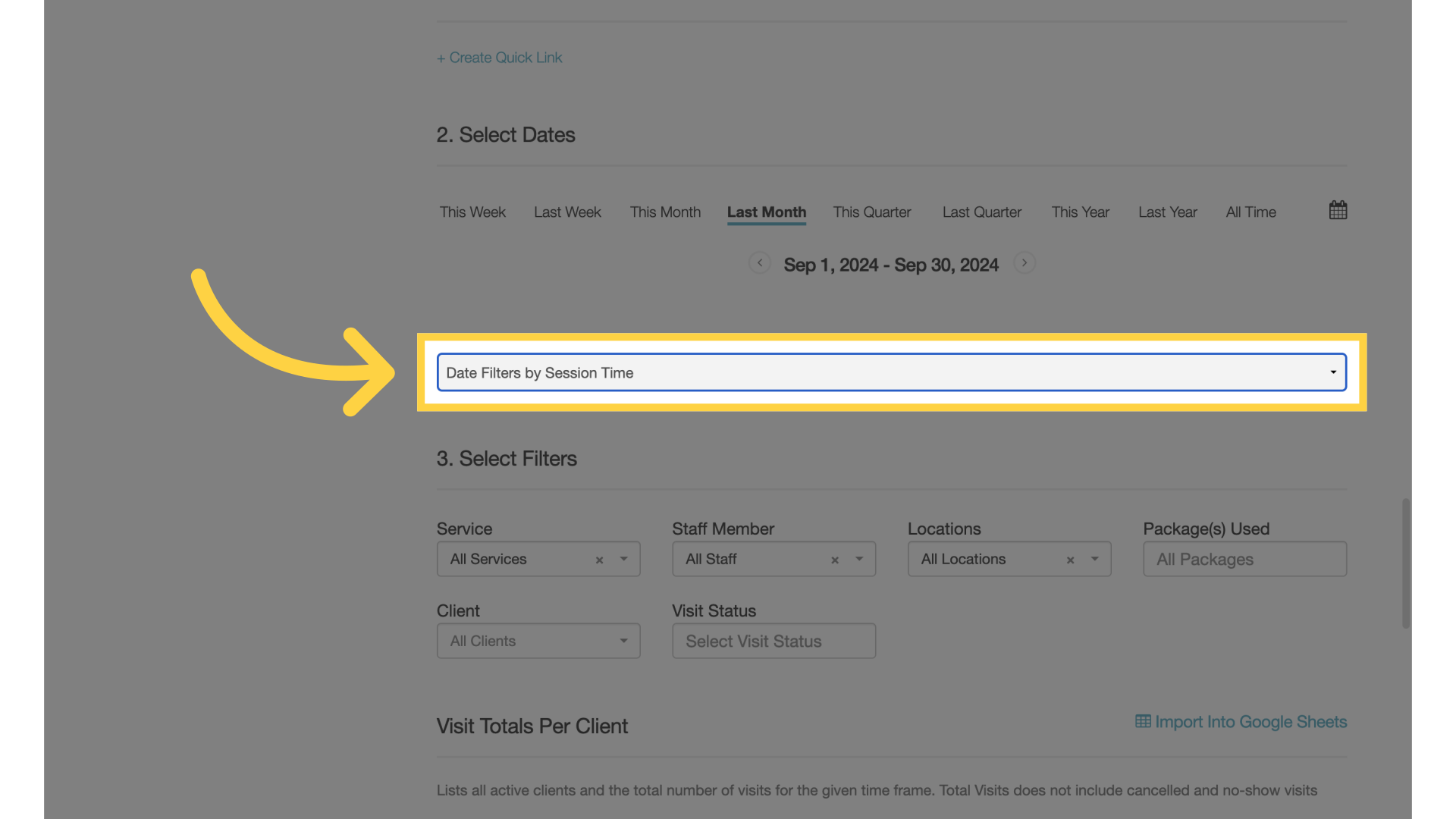The height and width of the screenshot is (819, 1456).
Task: Clear the All Services selection via x icon
Action: pyautogui.click(x=599, y=560)
